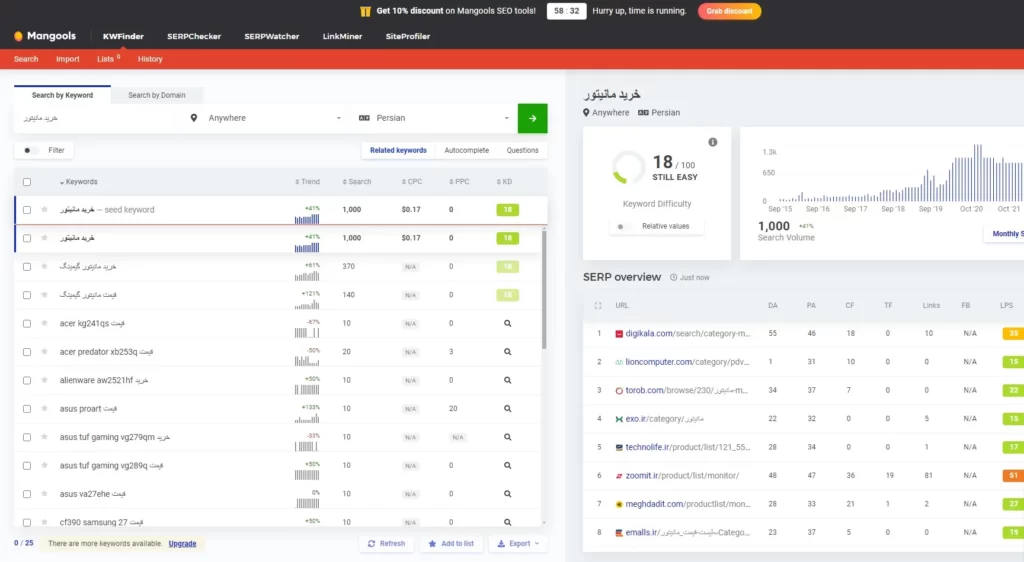Check KD via magnifier for cf390 samsung 27

point(507,522)
